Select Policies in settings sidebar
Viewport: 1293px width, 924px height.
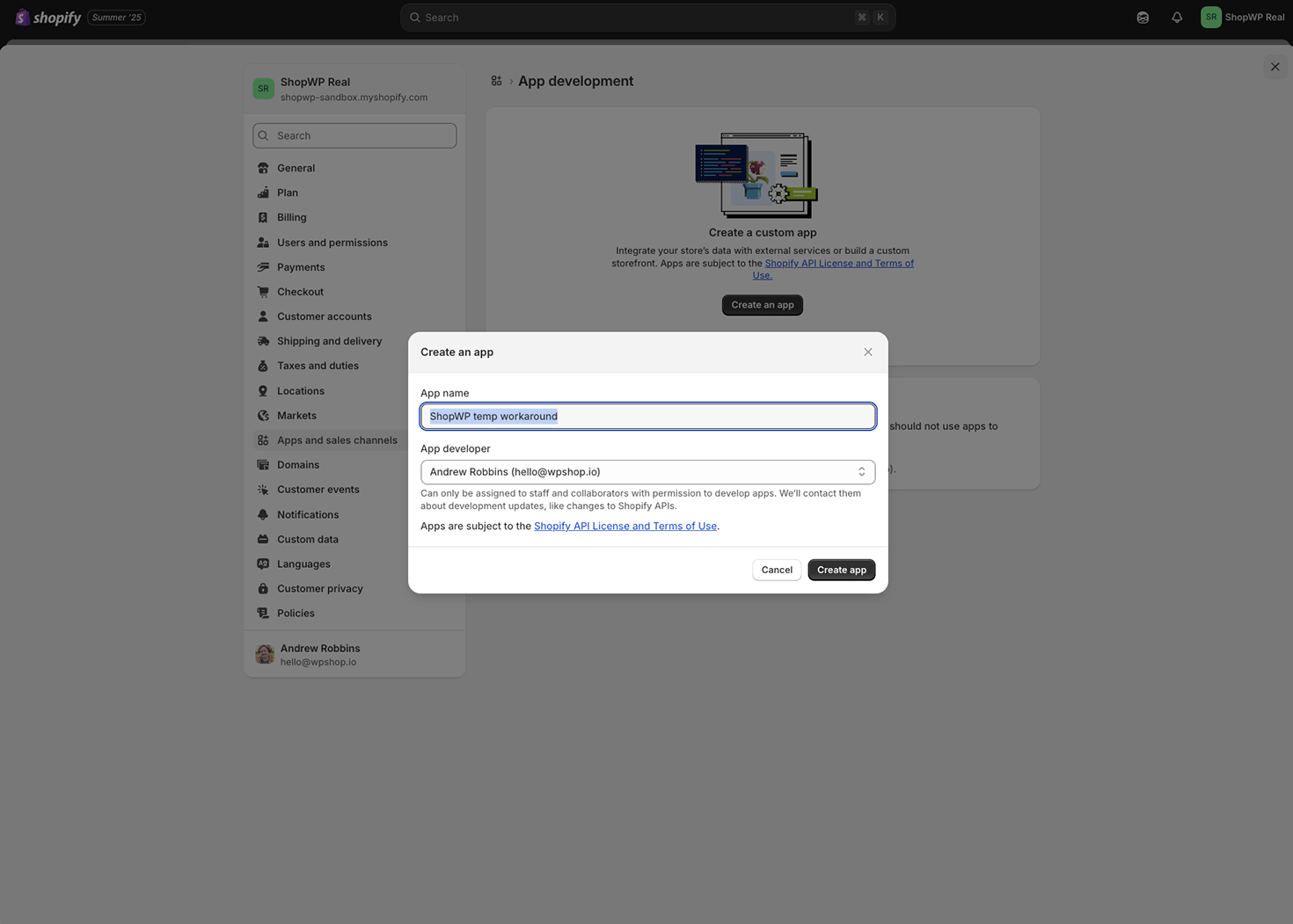point(354,614)
